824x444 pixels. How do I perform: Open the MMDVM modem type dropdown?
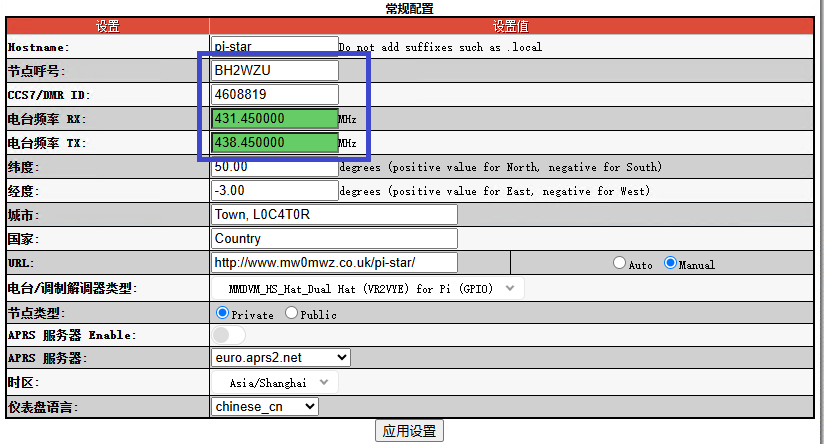click(x=367, y=289)
